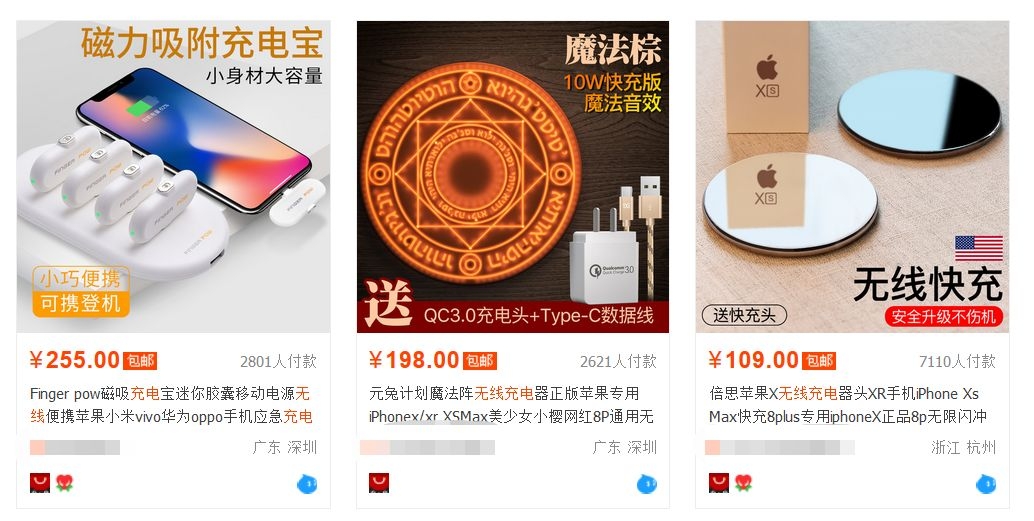This screenshot has height=521, width=1034.
Task: Click the blue Wangwang chat icon under magic array charger
Action: [x=647, y=484]
